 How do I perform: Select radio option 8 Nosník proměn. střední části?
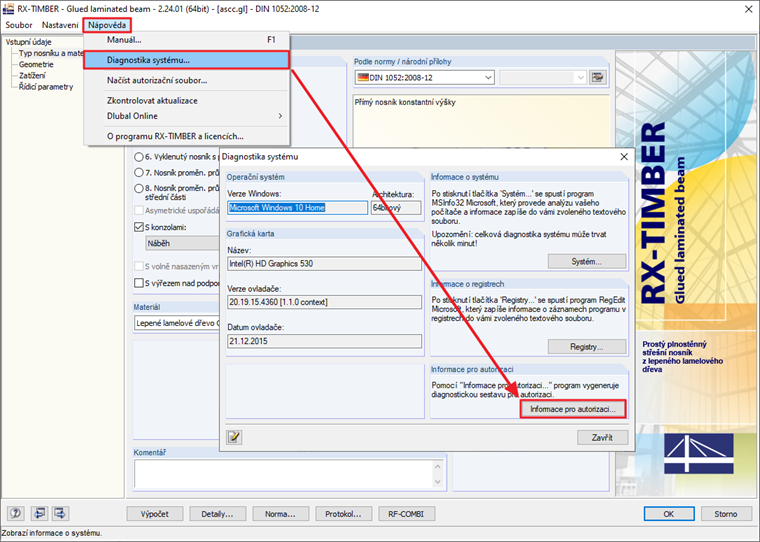pyautogui.click(x=139, y=188)
